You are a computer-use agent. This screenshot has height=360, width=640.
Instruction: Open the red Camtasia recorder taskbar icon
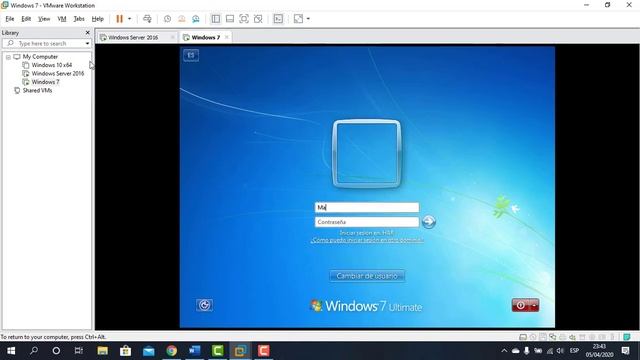coord(264,351)
